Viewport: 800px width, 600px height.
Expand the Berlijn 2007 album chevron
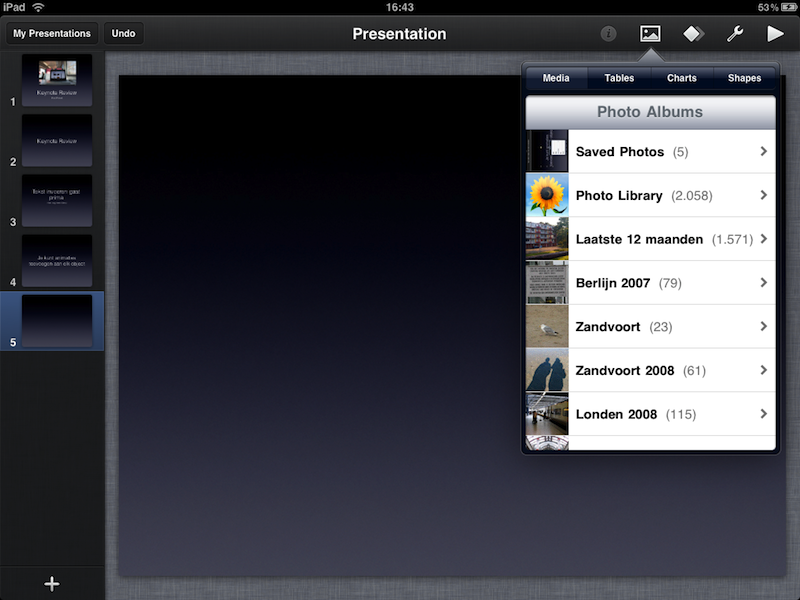pyautogui.click(x=763, y=283)
